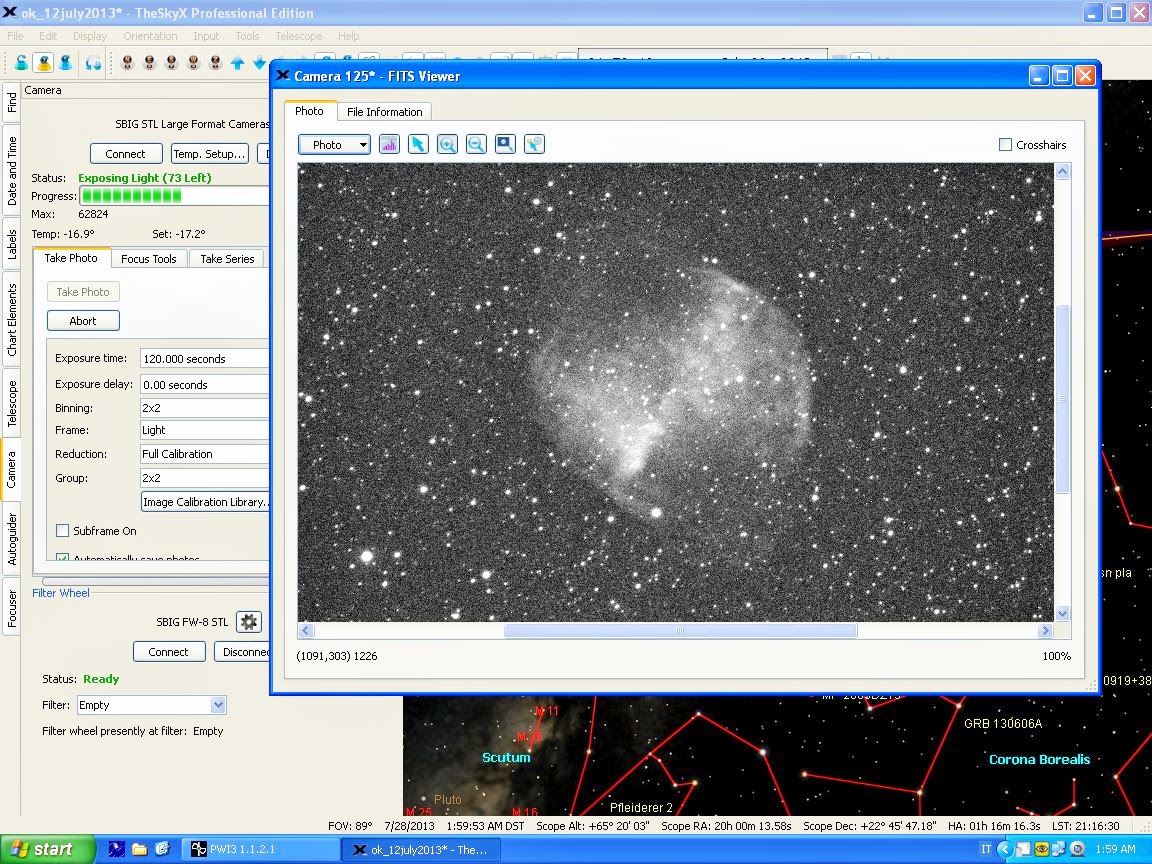Click the image-with-magnifier icon in the viewer toolbar
Viewport: 1152px width, 864px height.
coord(505,145)
